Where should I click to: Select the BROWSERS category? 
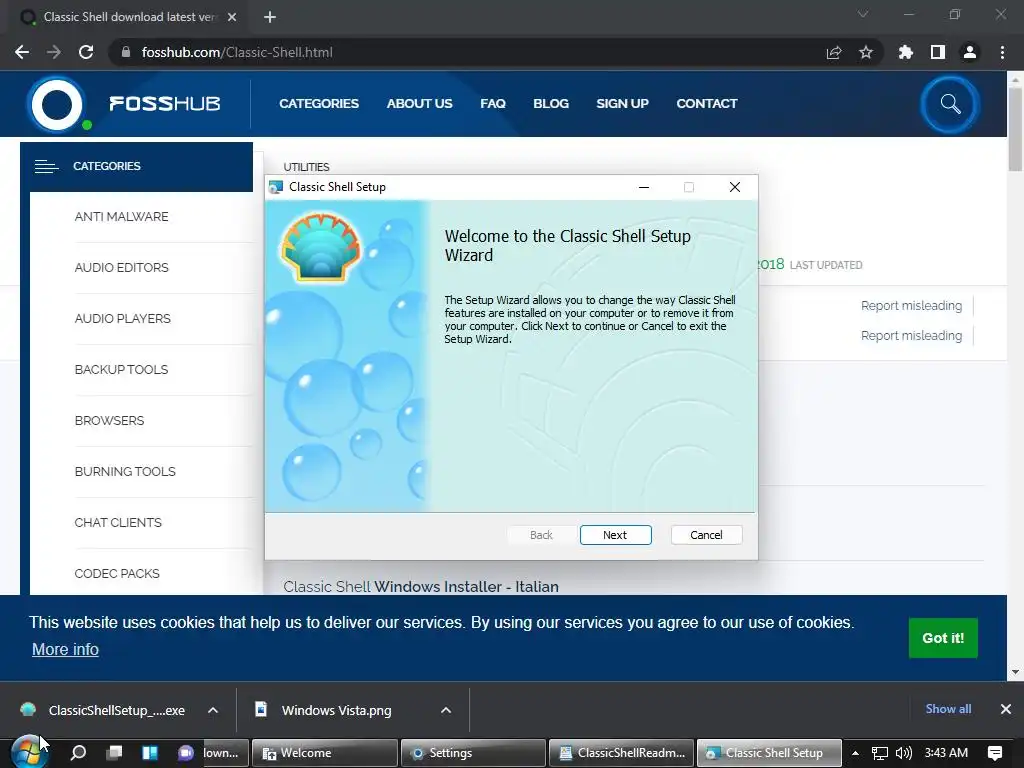109,421
